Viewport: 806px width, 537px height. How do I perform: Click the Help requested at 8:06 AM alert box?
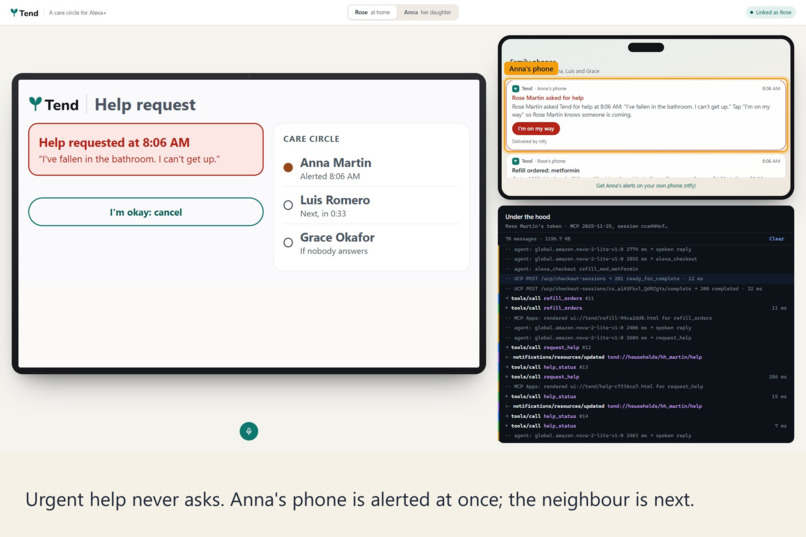coord(146,150)
